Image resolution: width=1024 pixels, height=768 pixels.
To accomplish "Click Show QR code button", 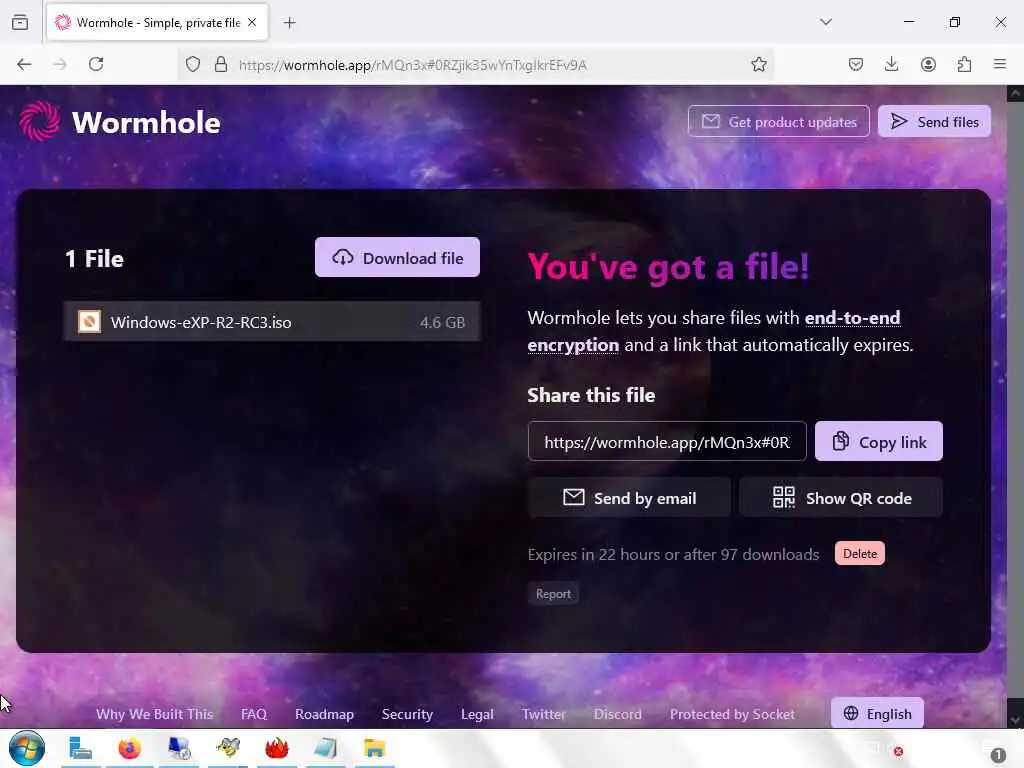I will coord(841,498).
